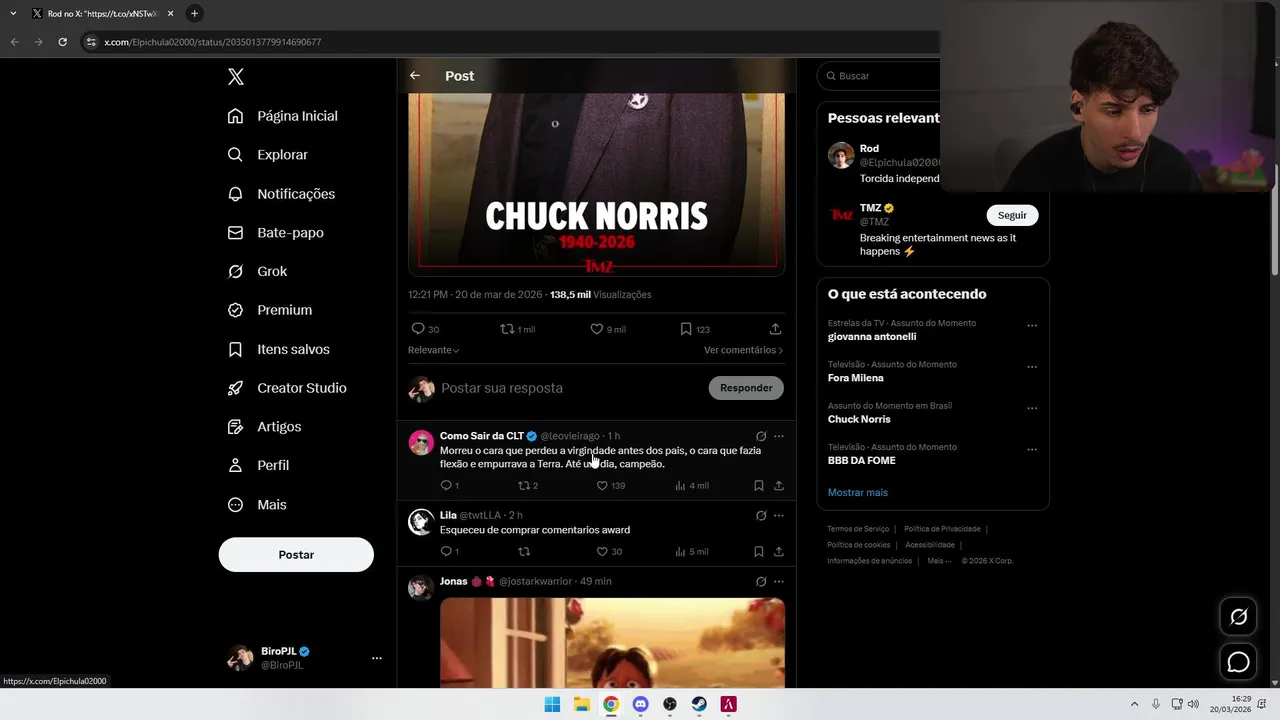The image size is (1280, 720).
Task: Open floating chat messages button
Action: click(x=1238, y=662)
